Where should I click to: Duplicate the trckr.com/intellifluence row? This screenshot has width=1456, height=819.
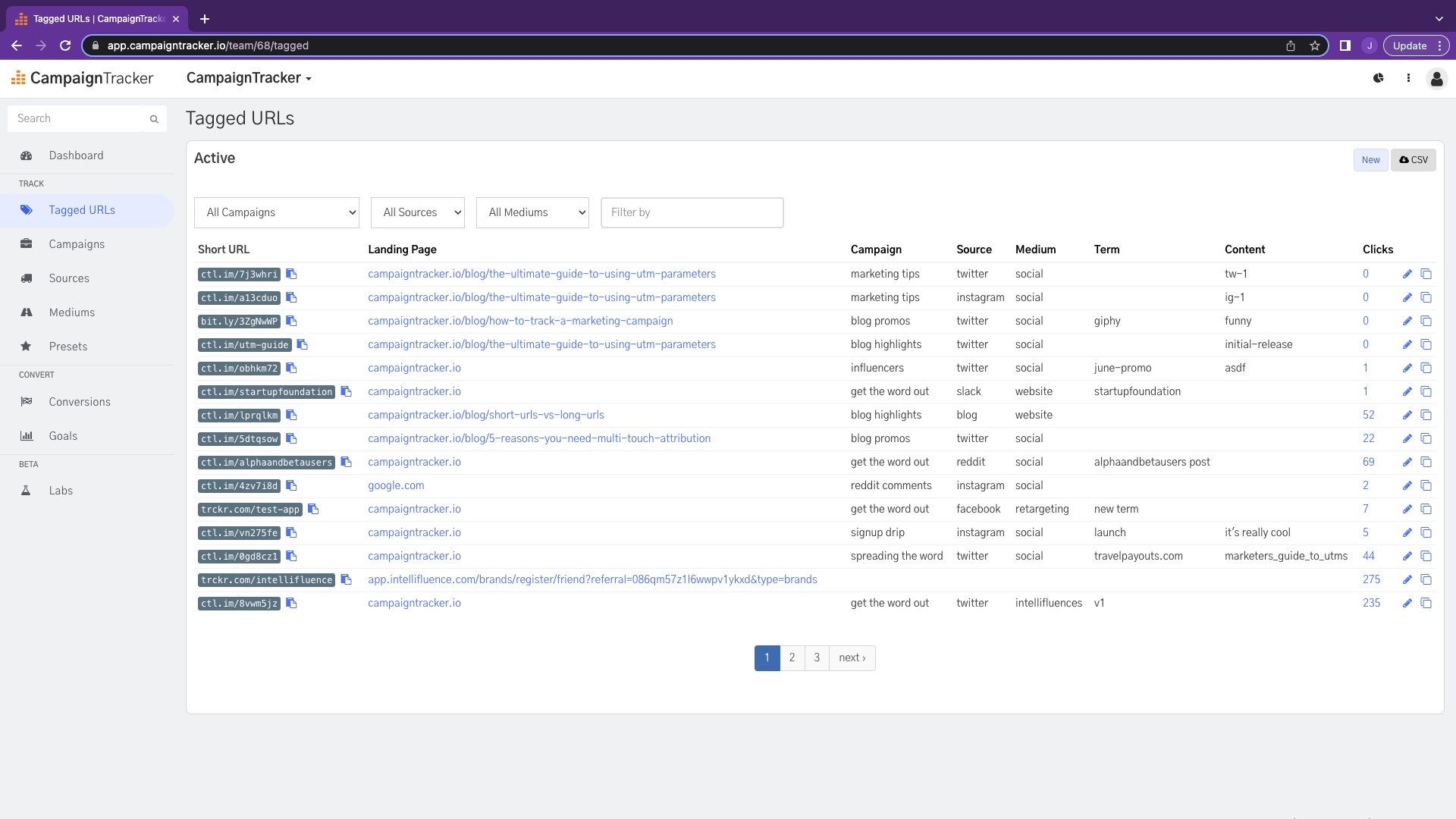click(1426, 579)
